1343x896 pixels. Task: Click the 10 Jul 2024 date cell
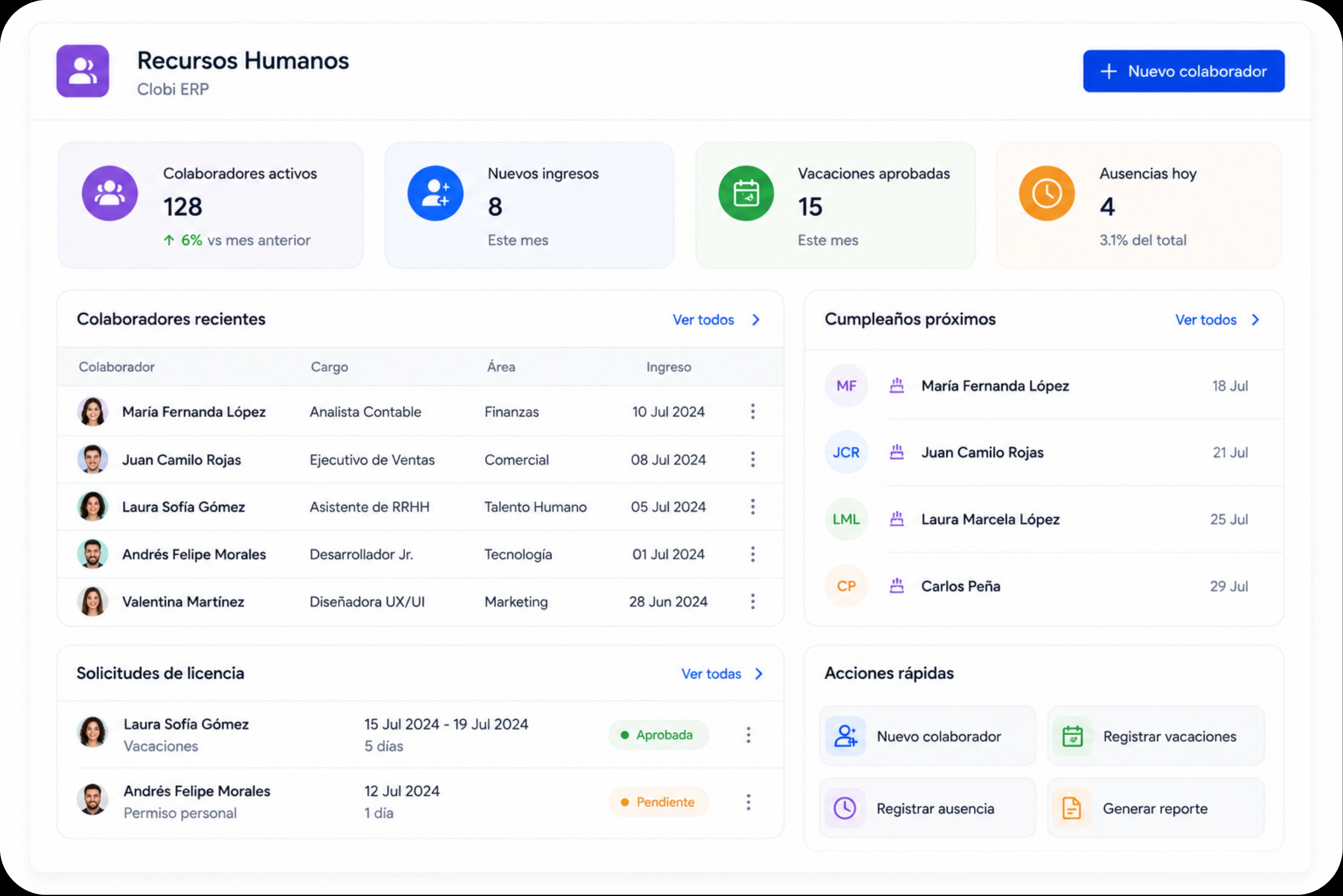(x=668, y=412)
